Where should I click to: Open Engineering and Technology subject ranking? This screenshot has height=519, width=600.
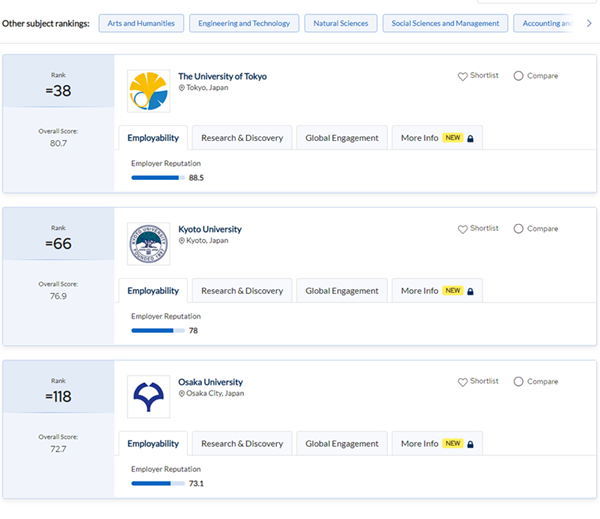click(244, 23)
